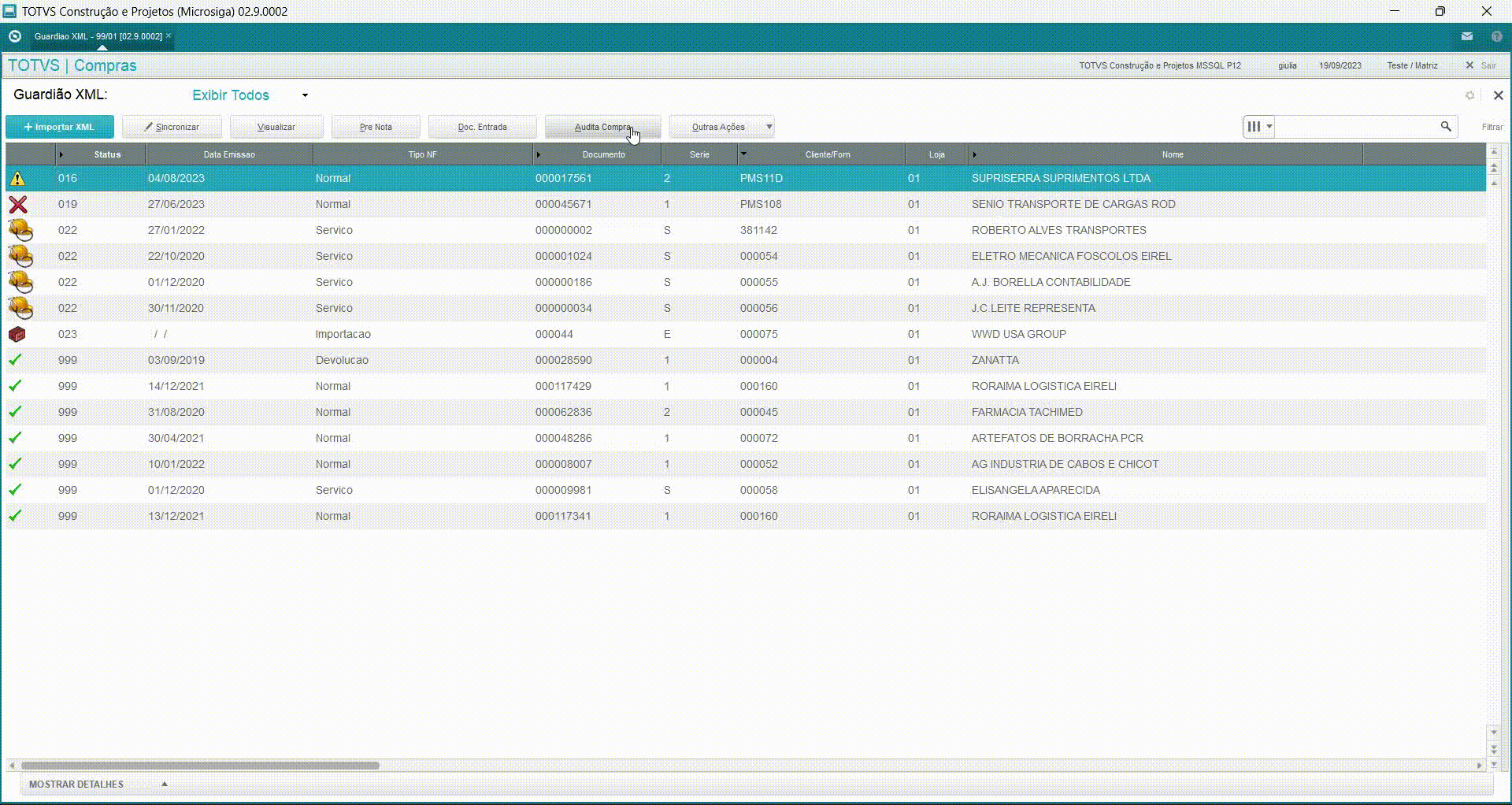Select cell SUPRISERRA SUPRIMENTOS LTDA
Viewport: 1512px width, 805px height.
1061,178
